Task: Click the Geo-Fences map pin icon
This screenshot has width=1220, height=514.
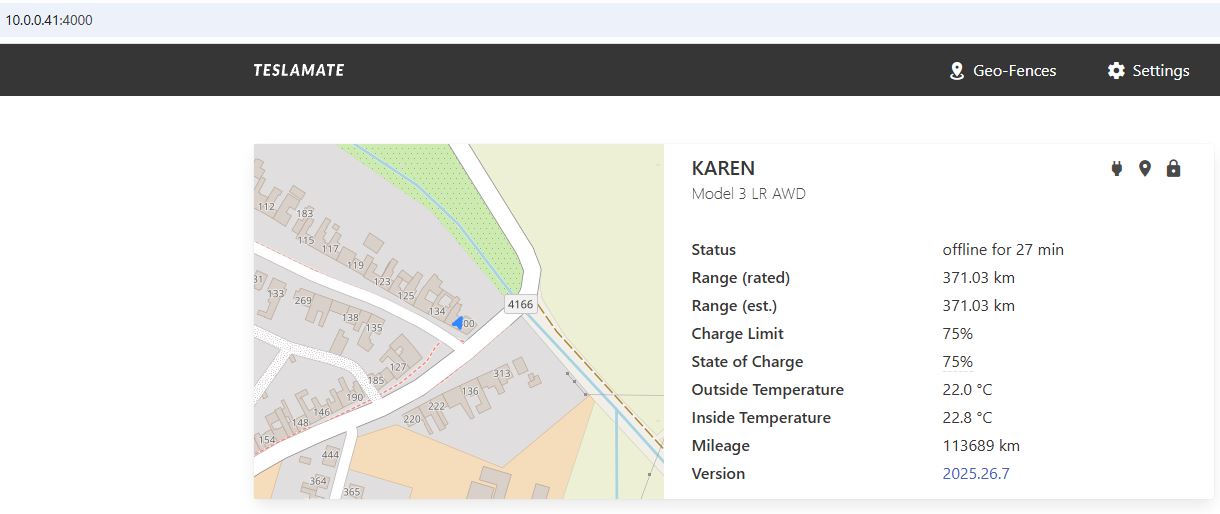Action: [x=956, y=71]
